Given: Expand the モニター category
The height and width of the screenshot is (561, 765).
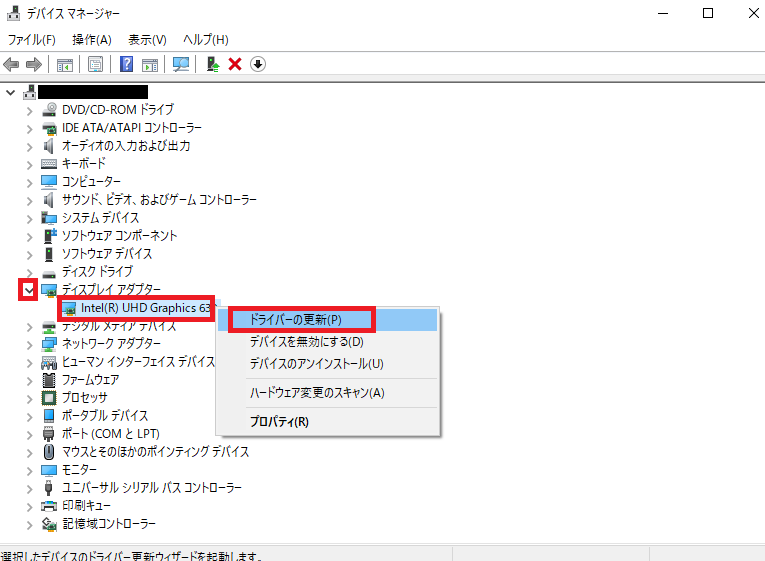Looking at the screenshot, I should point(29,471).
